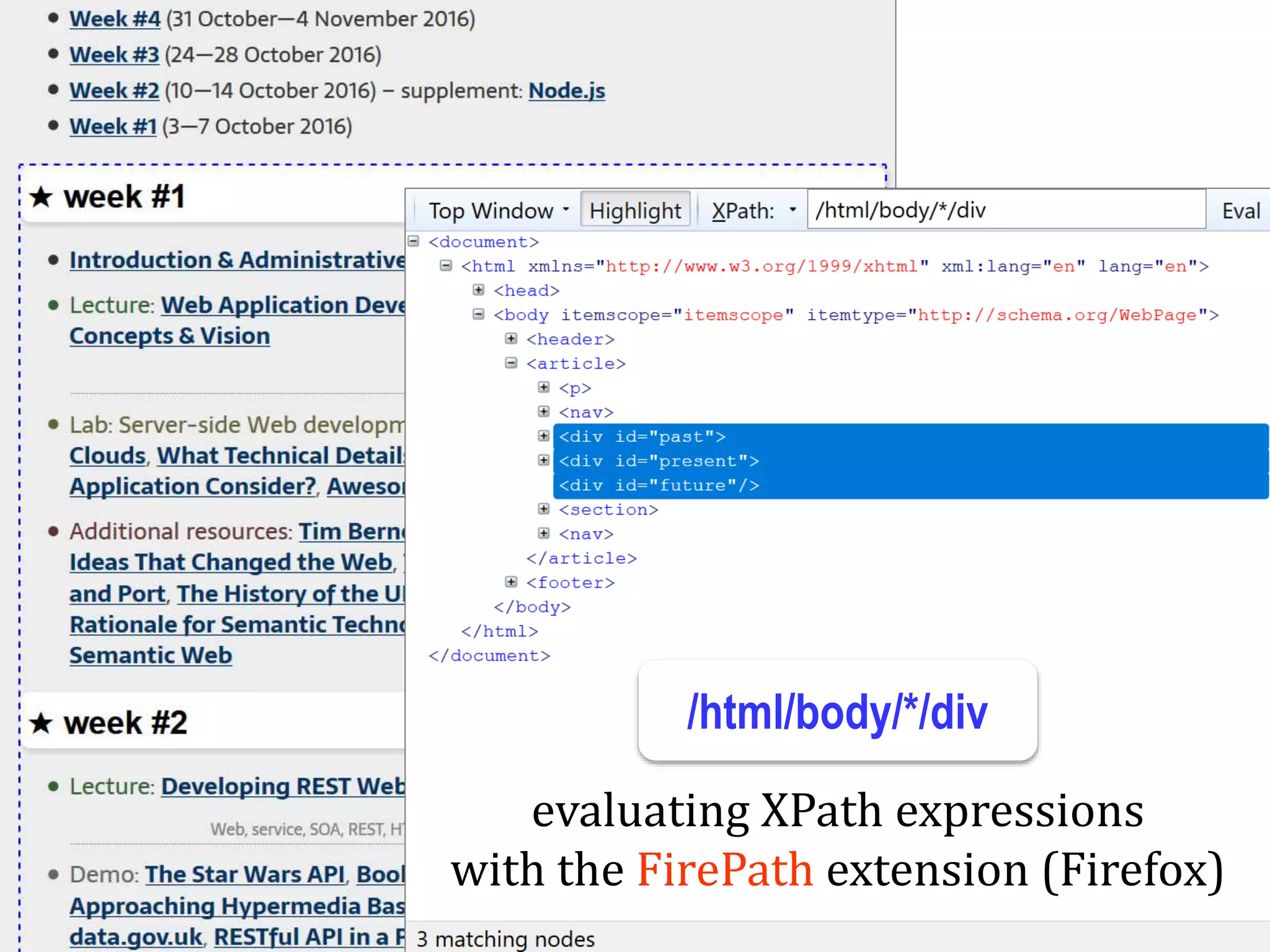Collapse the <article> node

click(x=511, y=363)
